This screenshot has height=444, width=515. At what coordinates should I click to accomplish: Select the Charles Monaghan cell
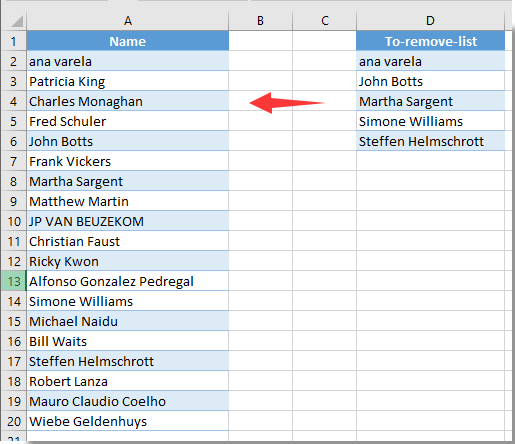click(128, 101)
